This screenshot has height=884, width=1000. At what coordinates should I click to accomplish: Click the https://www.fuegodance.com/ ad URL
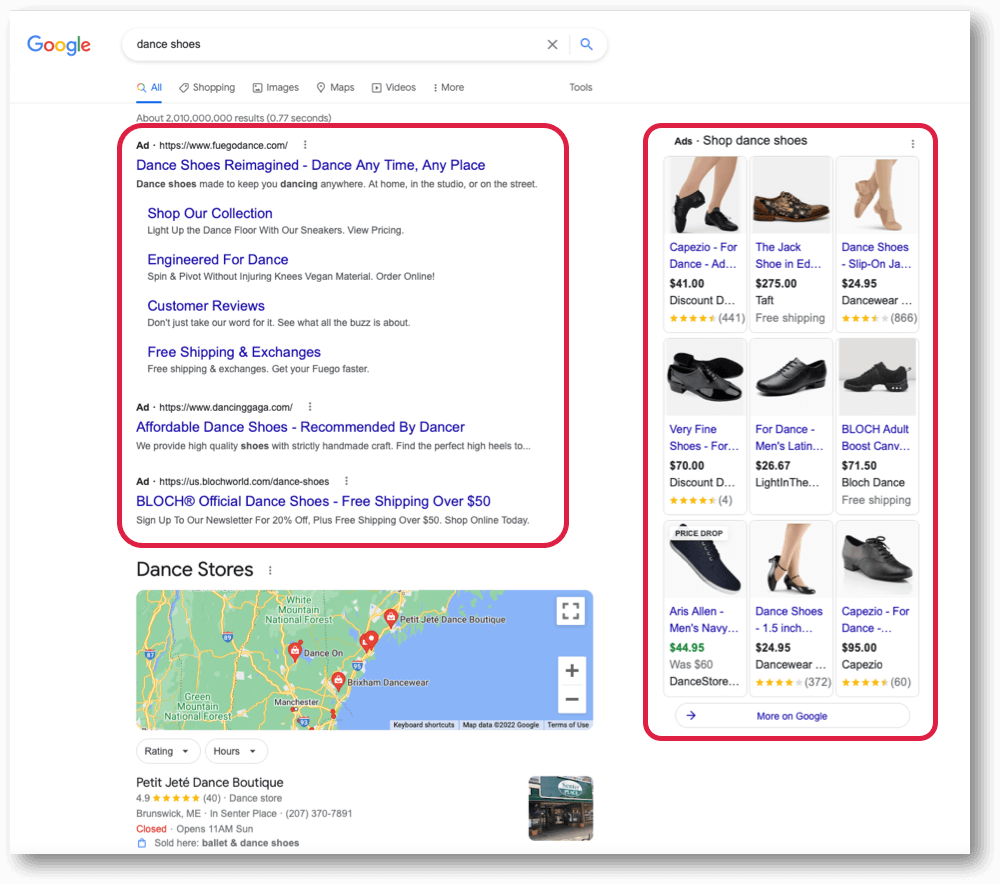tap(223, 145)
